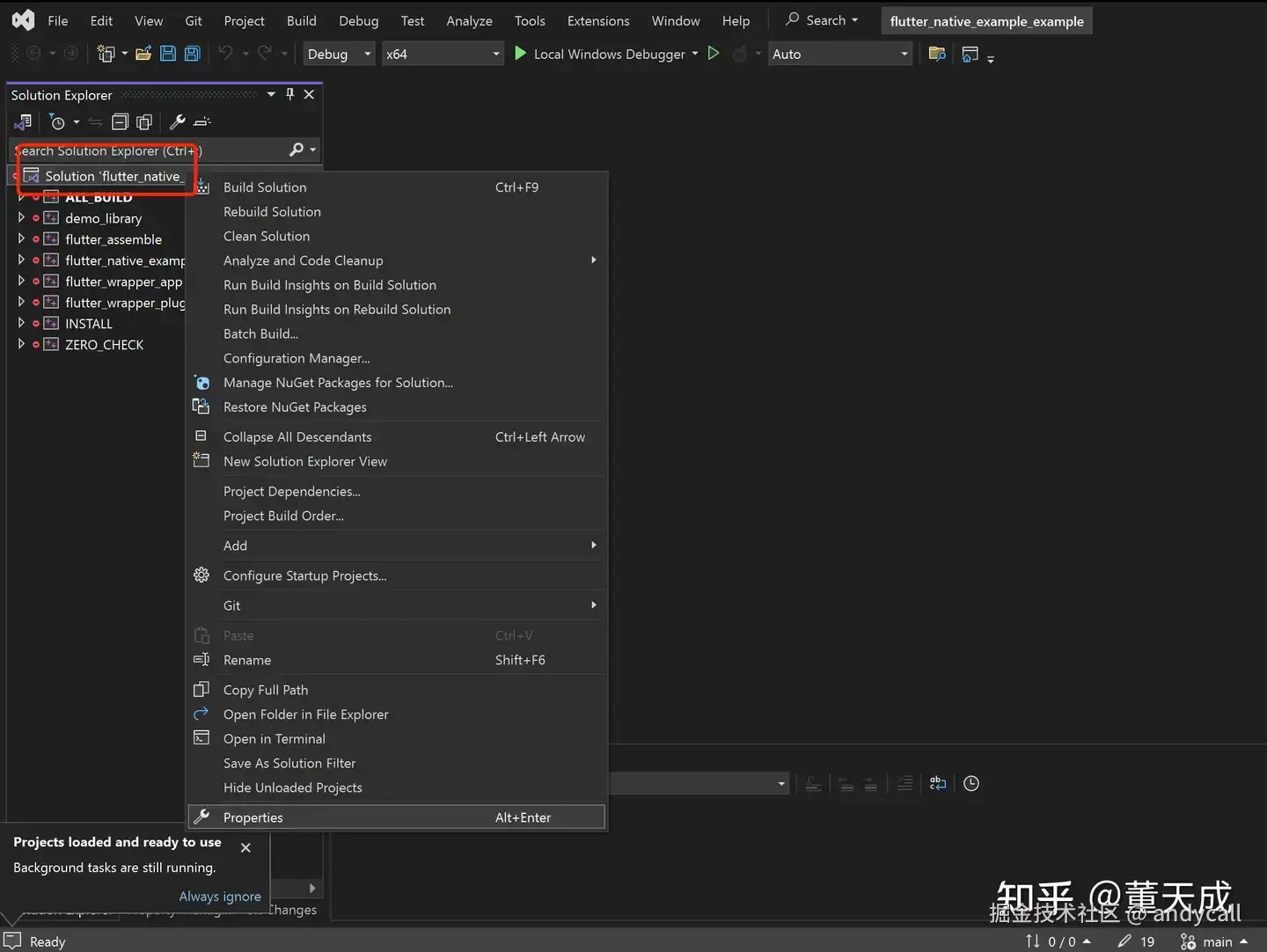Click the wrench Properties icon in Solution Explorer toolbar
The image size is (1267, 952).
click(177, 121)
